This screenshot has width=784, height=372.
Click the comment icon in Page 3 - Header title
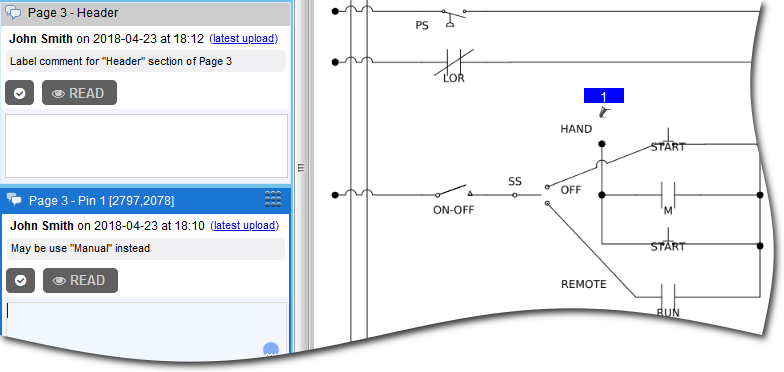point(13,13)
